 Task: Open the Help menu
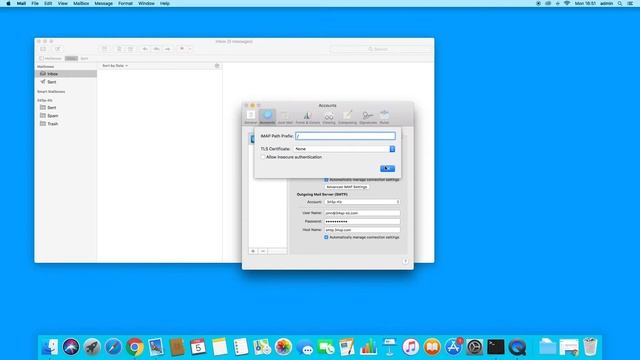click(164, 3)
